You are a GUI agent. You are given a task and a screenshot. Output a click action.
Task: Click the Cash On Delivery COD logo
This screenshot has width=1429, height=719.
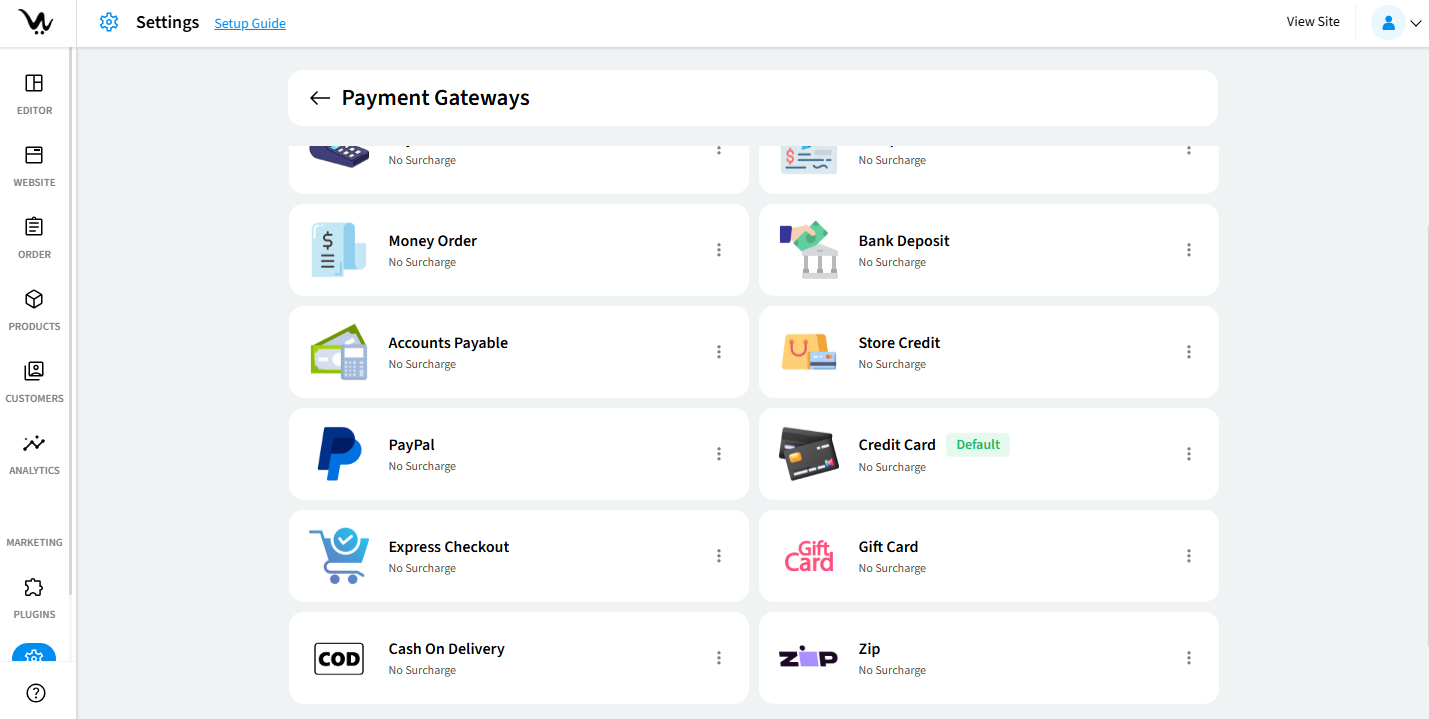[339, 659]
